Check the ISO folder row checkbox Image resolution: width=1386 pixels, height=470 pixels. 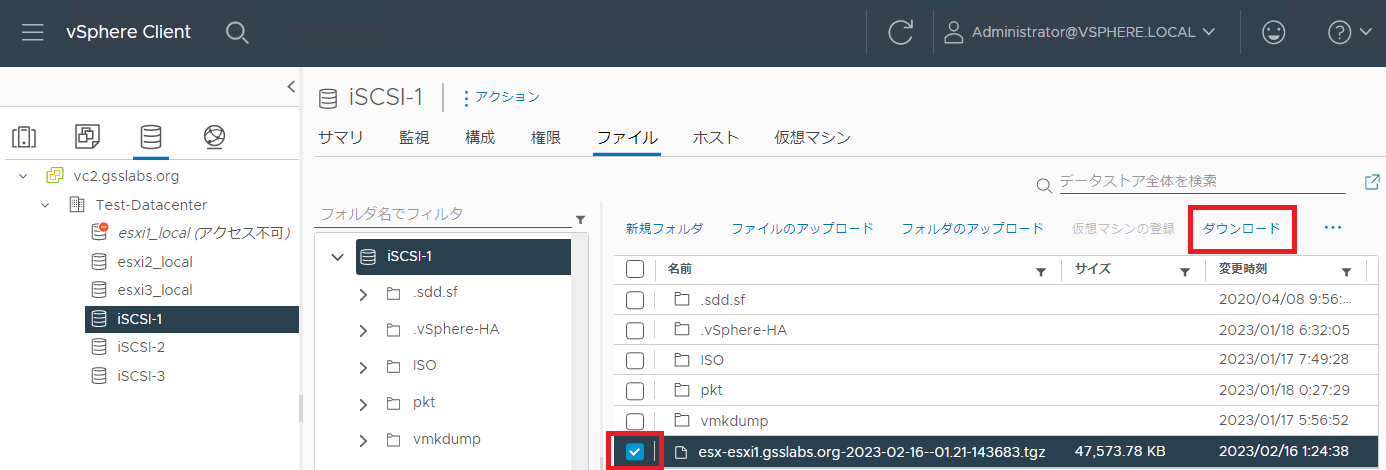tap(635, 360)
